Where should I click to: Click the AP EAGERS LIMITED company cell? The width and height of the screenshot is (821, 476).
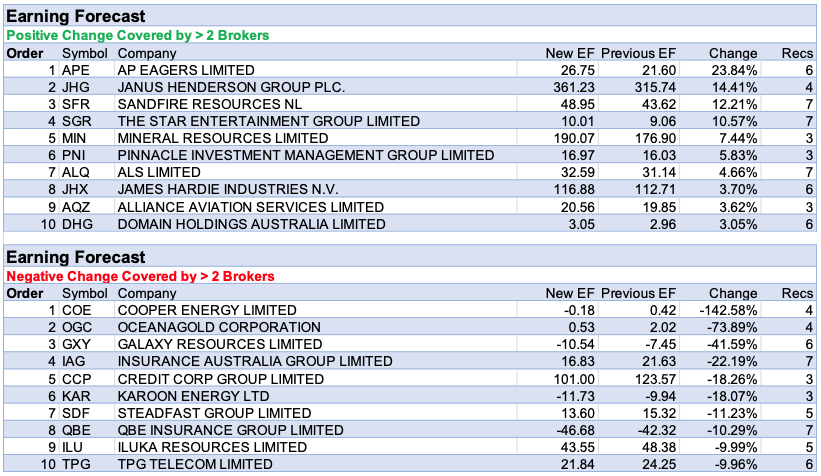pyautogui.click(x=186, y=71)
